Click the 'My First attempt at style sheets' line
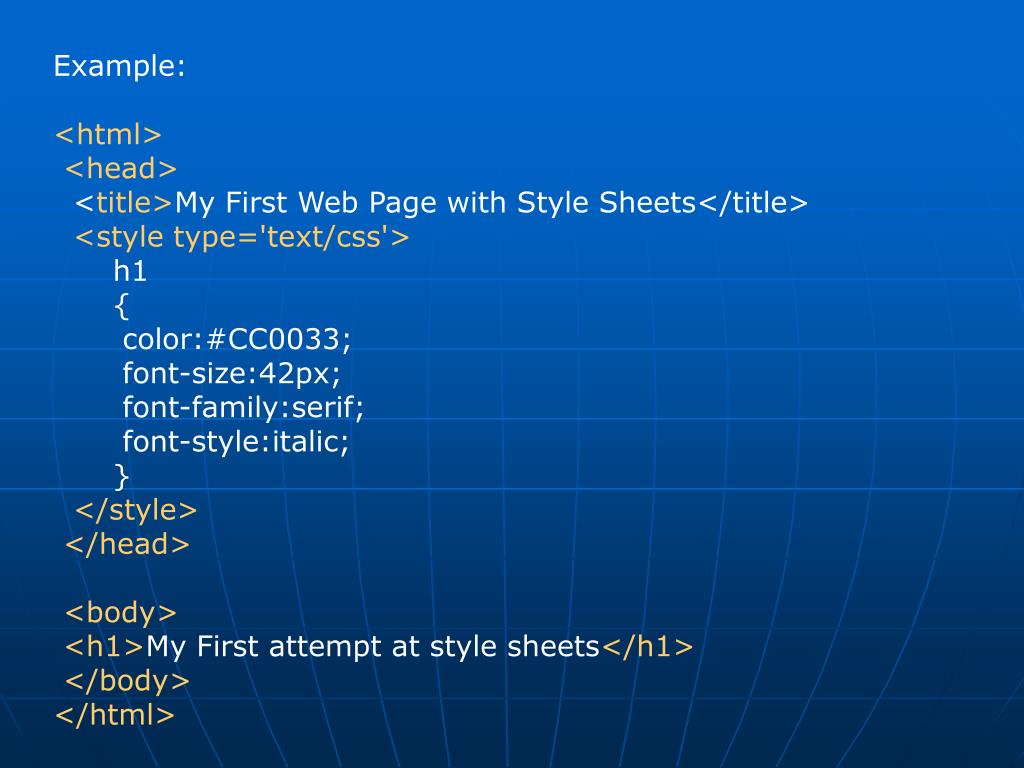 tap(379, 647)
